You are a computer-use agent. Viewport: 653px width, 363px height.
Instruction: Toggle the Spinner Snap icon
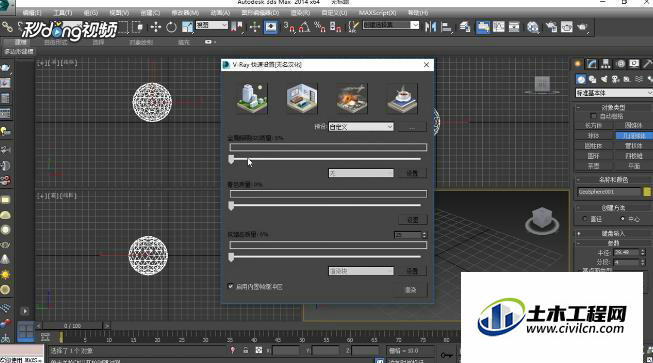335,27
